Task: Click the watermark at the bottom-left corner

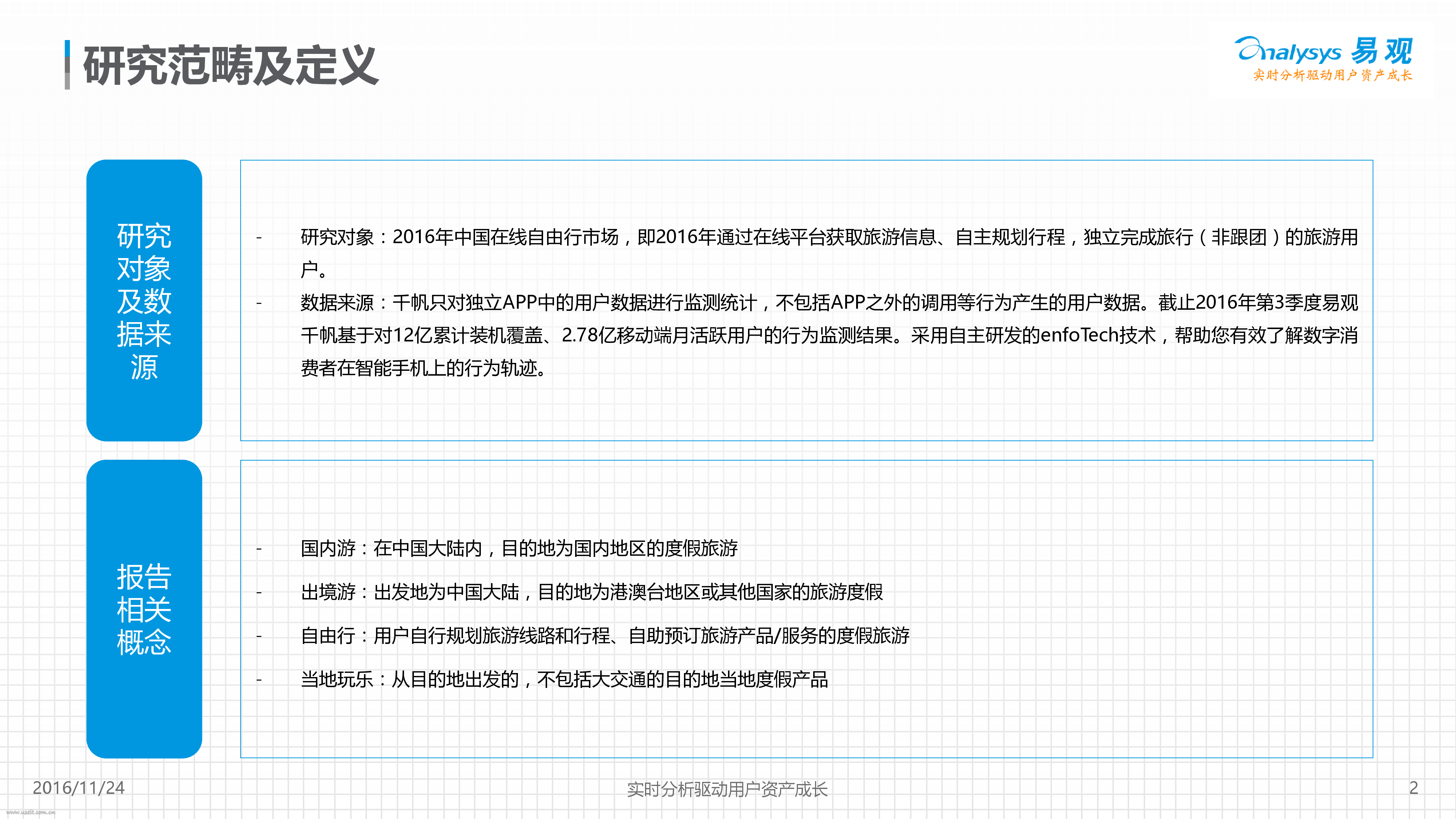Action: click(31, 812)
